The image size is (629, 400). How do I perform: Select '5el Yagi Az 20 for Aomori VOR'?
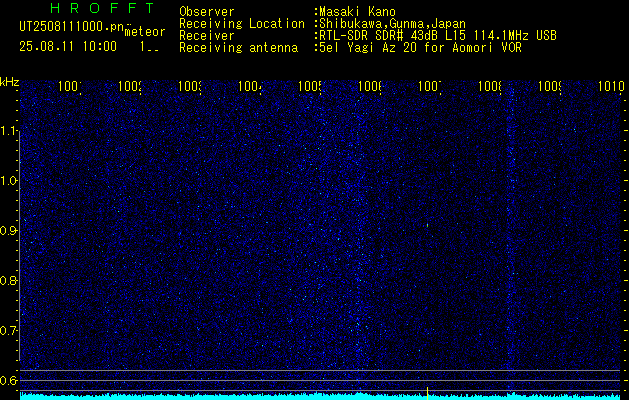pyautogui.click(x=420, y=48)
